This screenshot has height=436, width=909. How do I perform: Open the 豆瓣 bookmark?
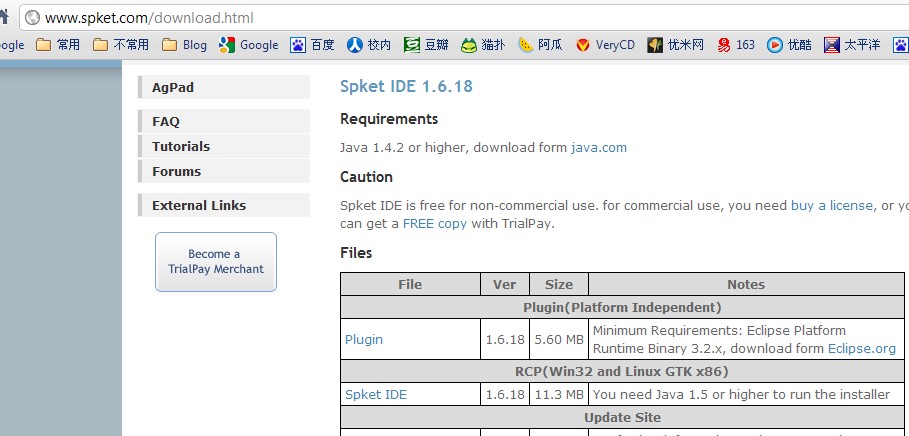pos(426,45)
